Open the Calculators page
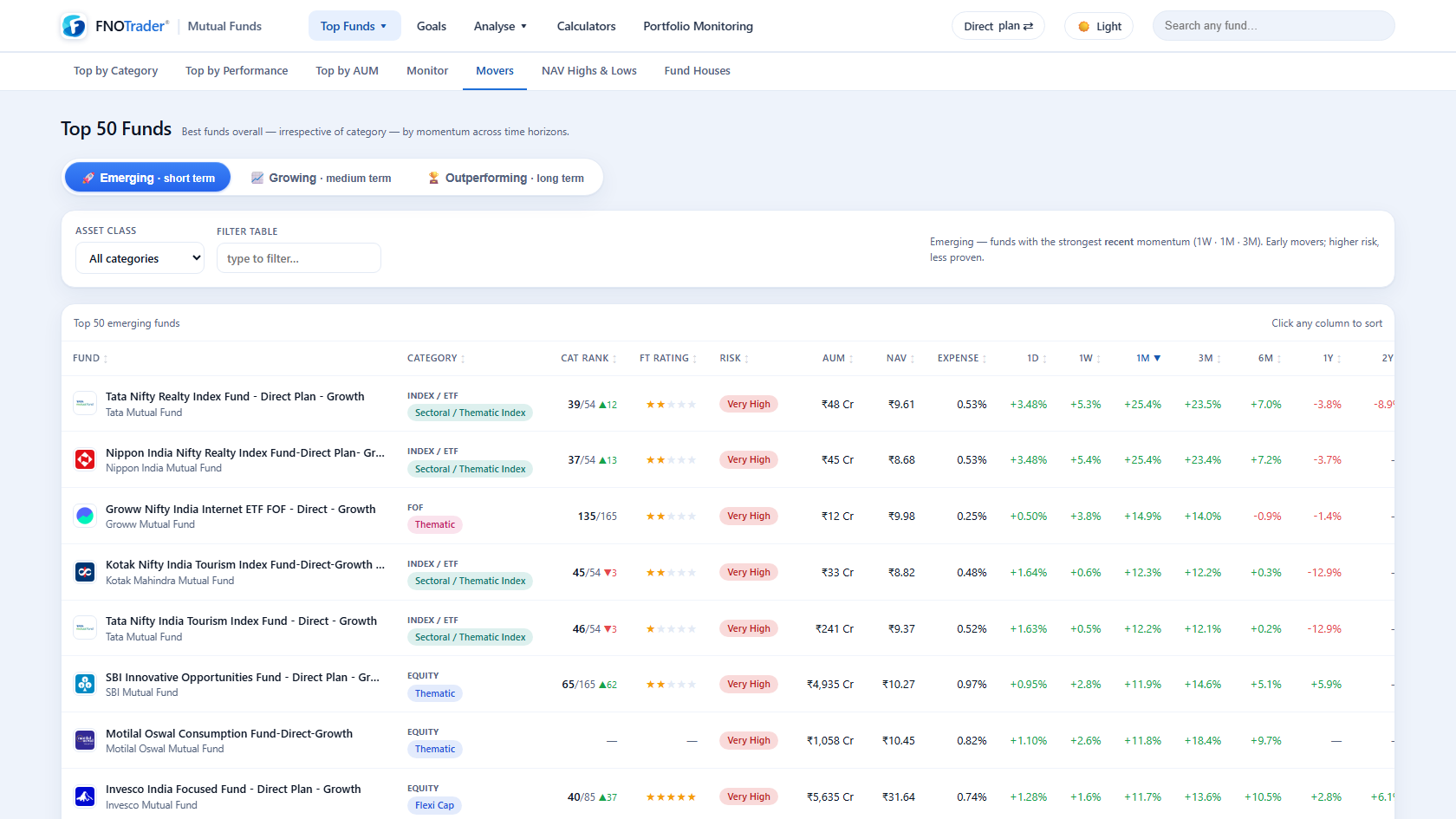1456x819 pixels. [586, 26]
